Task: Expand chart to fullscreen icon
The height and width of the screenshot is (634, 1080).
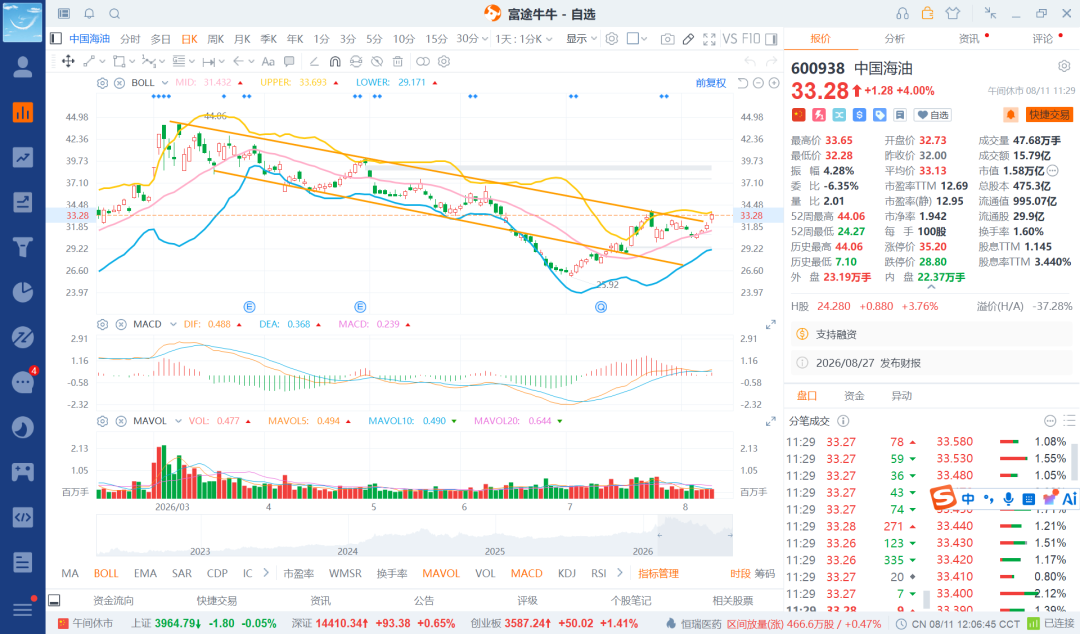Action: [709, 39]
